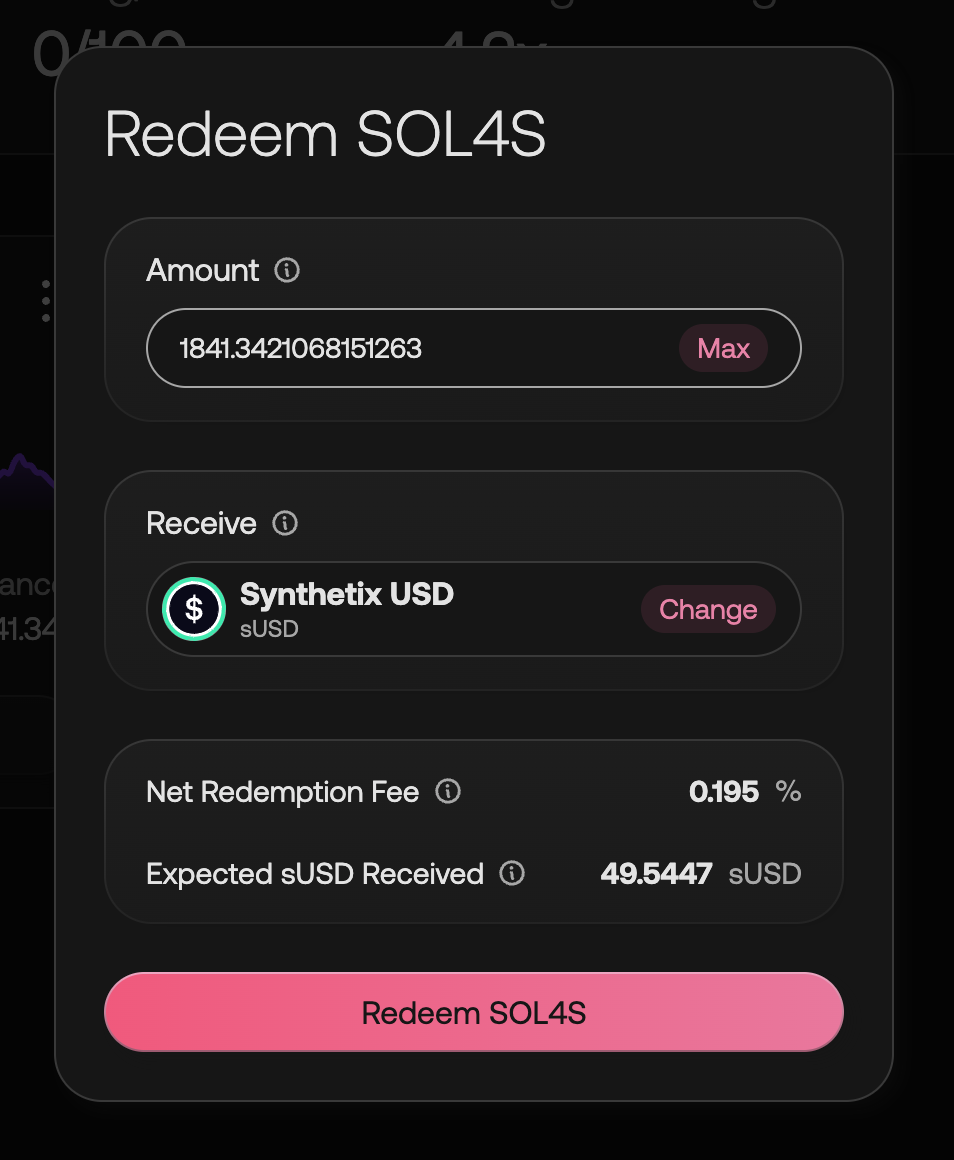Click the info icon beside Amount
954x1160 pixels.
pos(287,271)
